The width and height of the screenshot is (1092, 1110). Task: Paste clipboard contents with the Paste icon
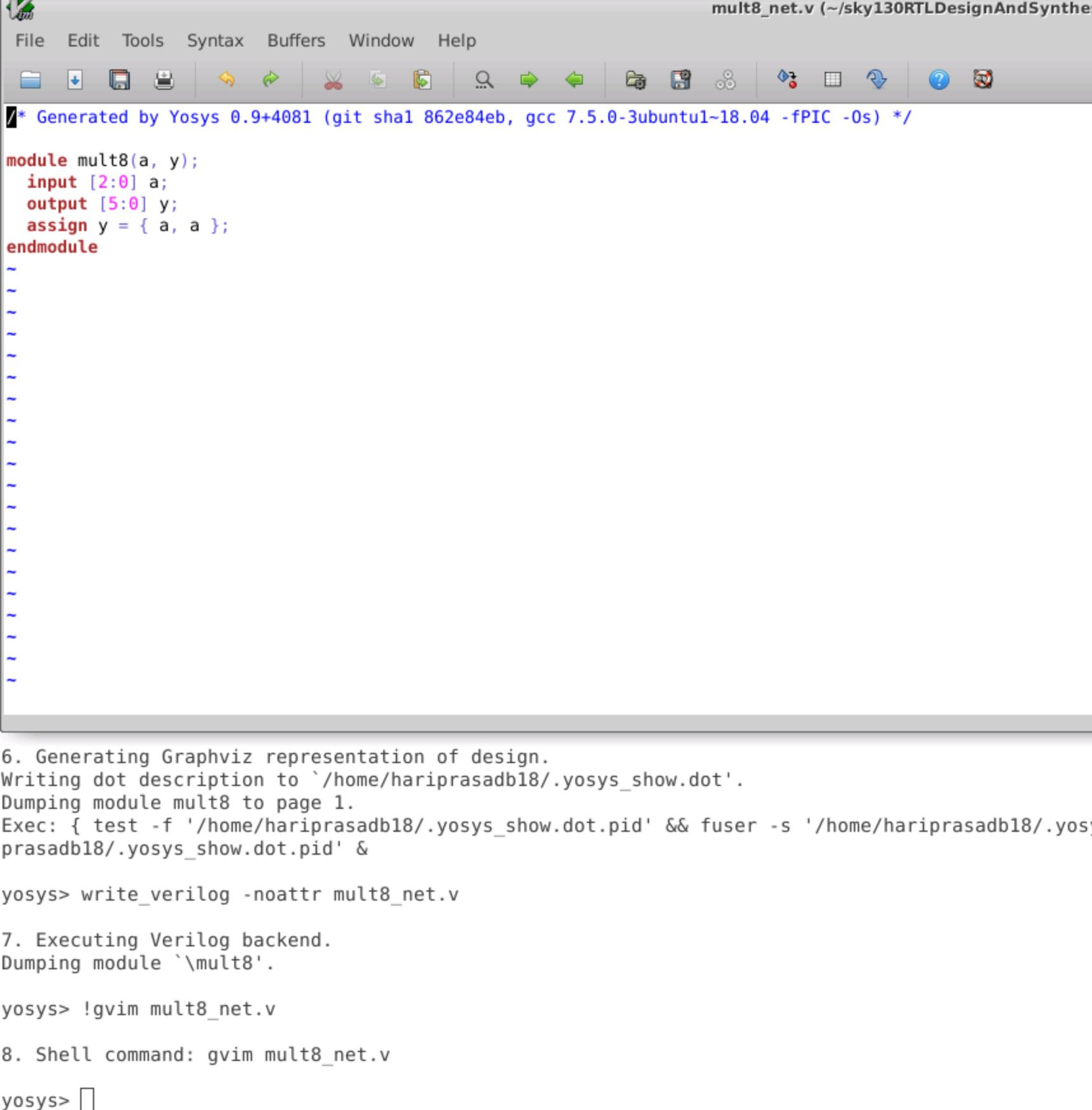click(x=422, y=80)
